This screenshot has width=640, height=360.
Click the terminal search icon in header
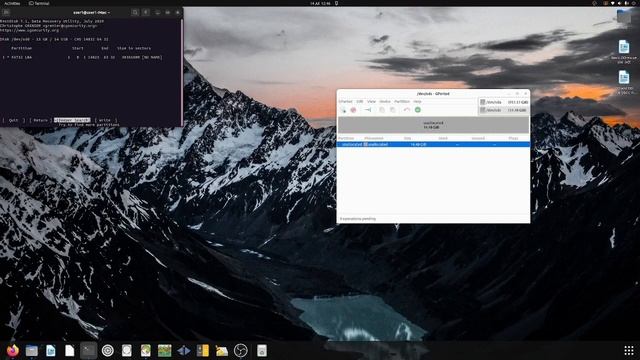tap(135, 12)
